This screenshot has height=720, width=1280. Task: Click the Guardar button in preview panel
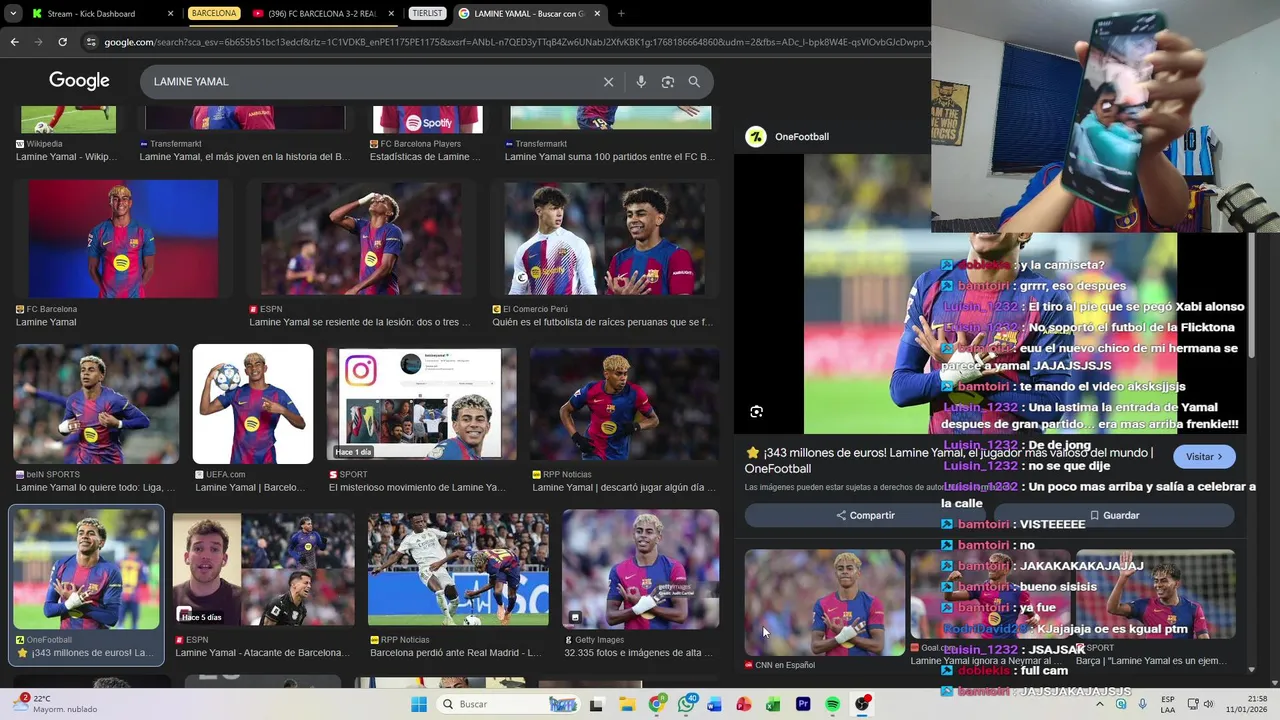(x=1114, y=515)
